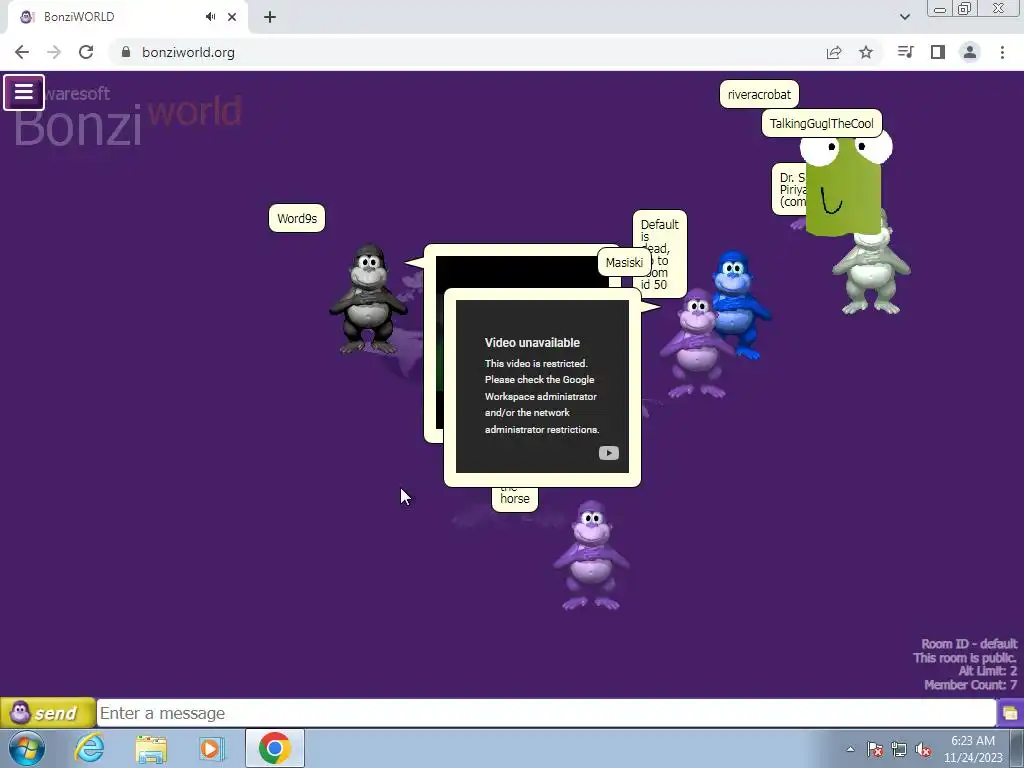1024x768 pixels.
Task: Reload the bonziworld.org page
Action: (86, 52)
